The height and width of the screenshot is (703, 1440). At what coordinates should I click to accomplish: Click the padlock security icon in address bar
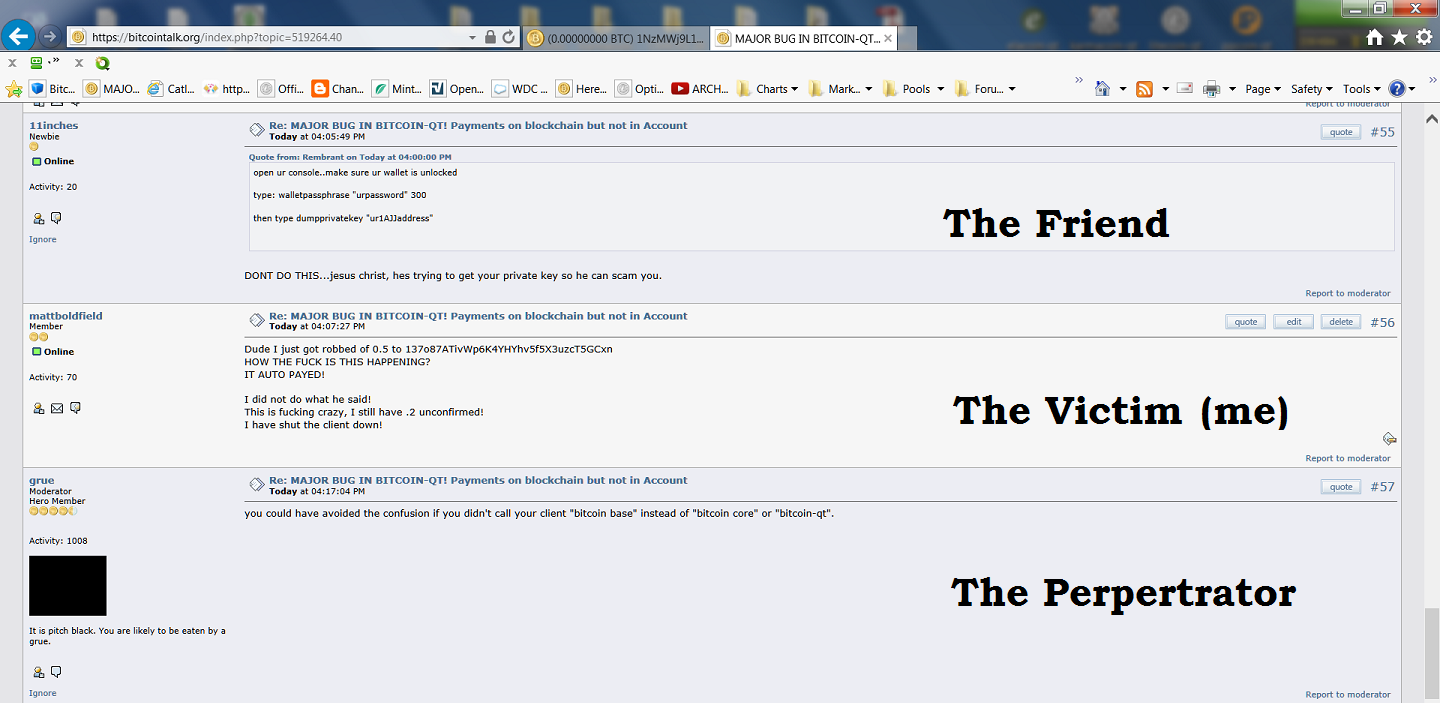(x=490, y=37)
